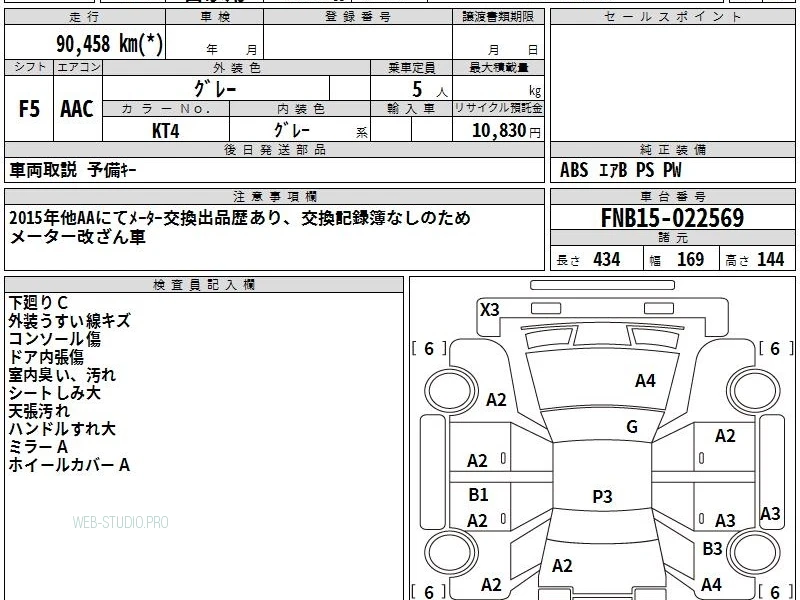Click the 譲渡書類期限 header
Viewport: 800px width, 600px height.
pos(498,17)
